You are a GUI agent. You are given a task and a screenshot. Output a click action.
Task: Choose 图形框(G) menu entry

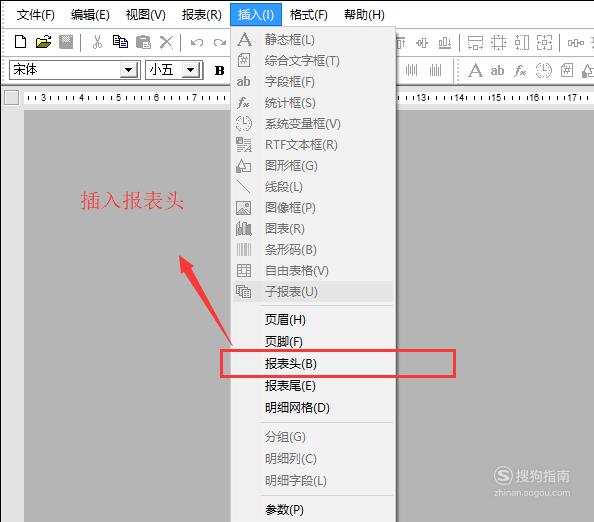313,166
